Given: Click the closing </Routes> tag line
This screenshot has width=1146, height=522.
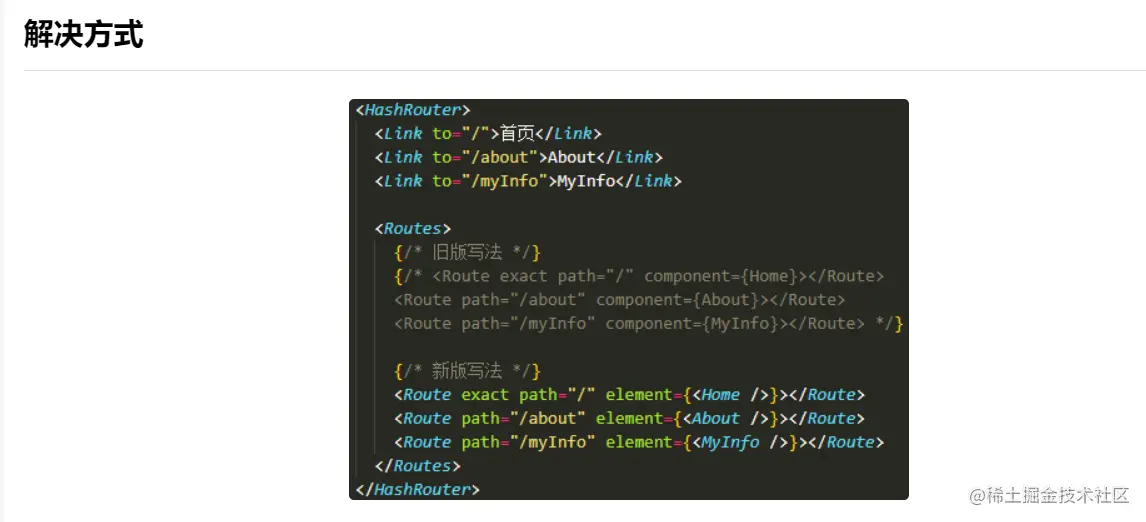Looking at the screenshot, I should (x=417, y=466).
